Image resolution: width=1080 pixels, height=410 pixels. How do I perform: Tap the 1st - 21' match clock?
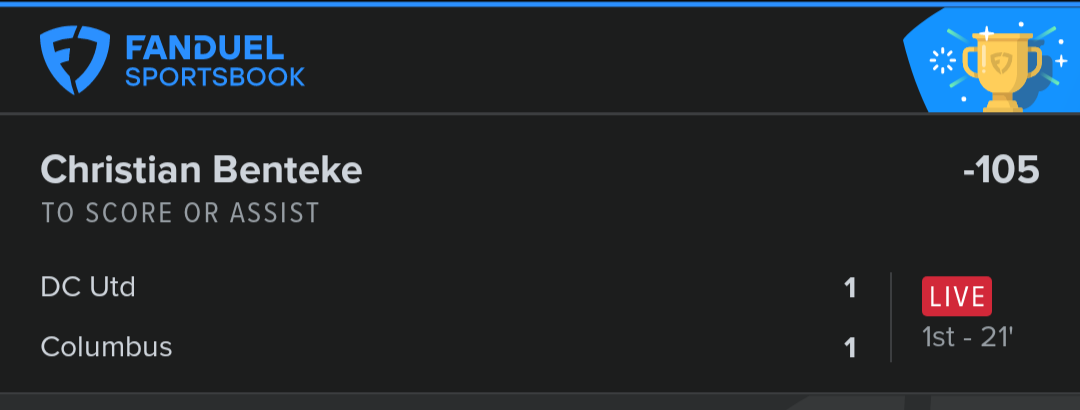point(967,338)
